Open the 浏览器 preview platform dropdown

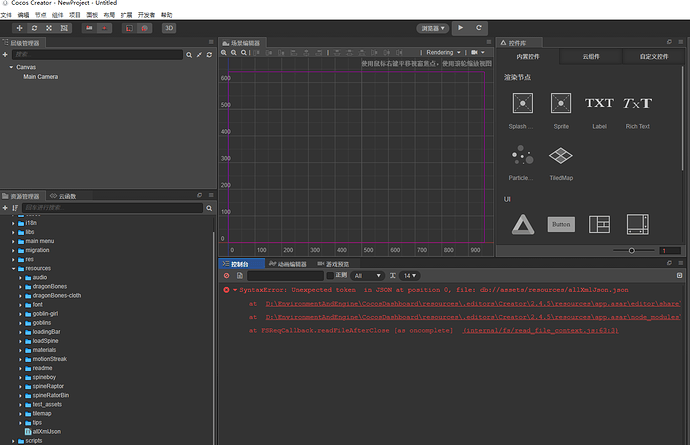tap(433, 28)
